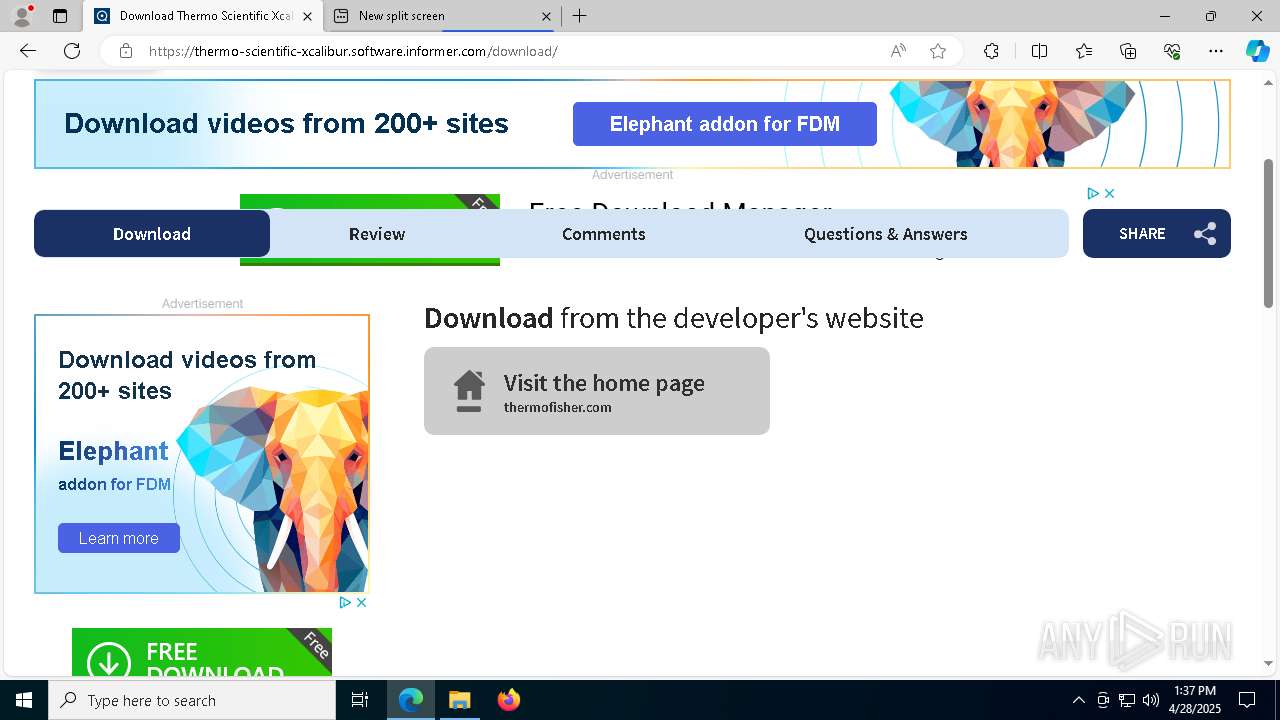Open the profile avatar icon
Image resolution: width=1280 pixels, height=720 pixels.
tap(22, 15)
